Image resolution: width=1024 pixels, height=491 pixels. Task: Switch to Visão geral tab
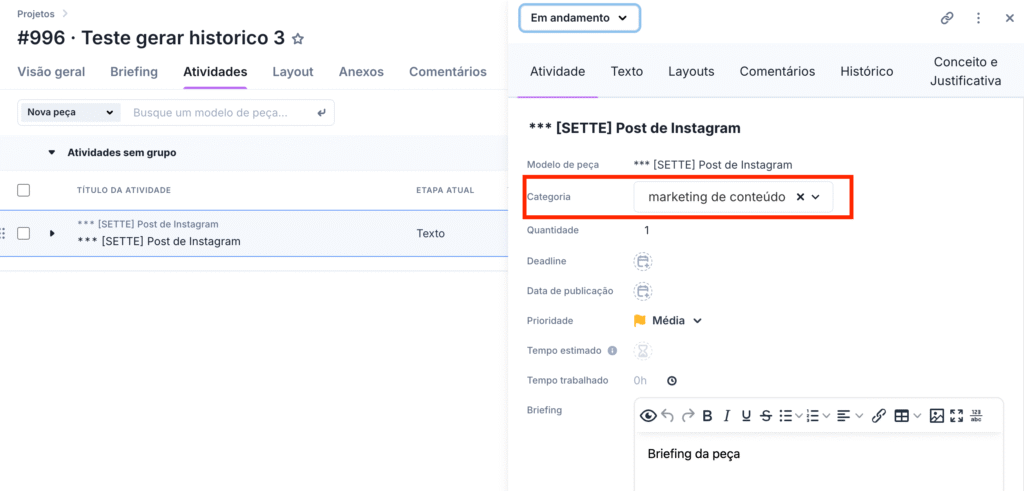coord(51,72)
